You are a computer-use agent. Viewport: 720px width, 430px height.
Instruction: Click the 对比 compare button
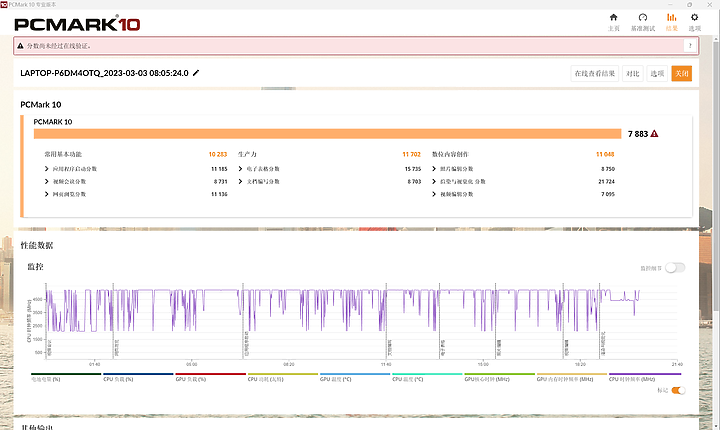[x=633, y=74]
